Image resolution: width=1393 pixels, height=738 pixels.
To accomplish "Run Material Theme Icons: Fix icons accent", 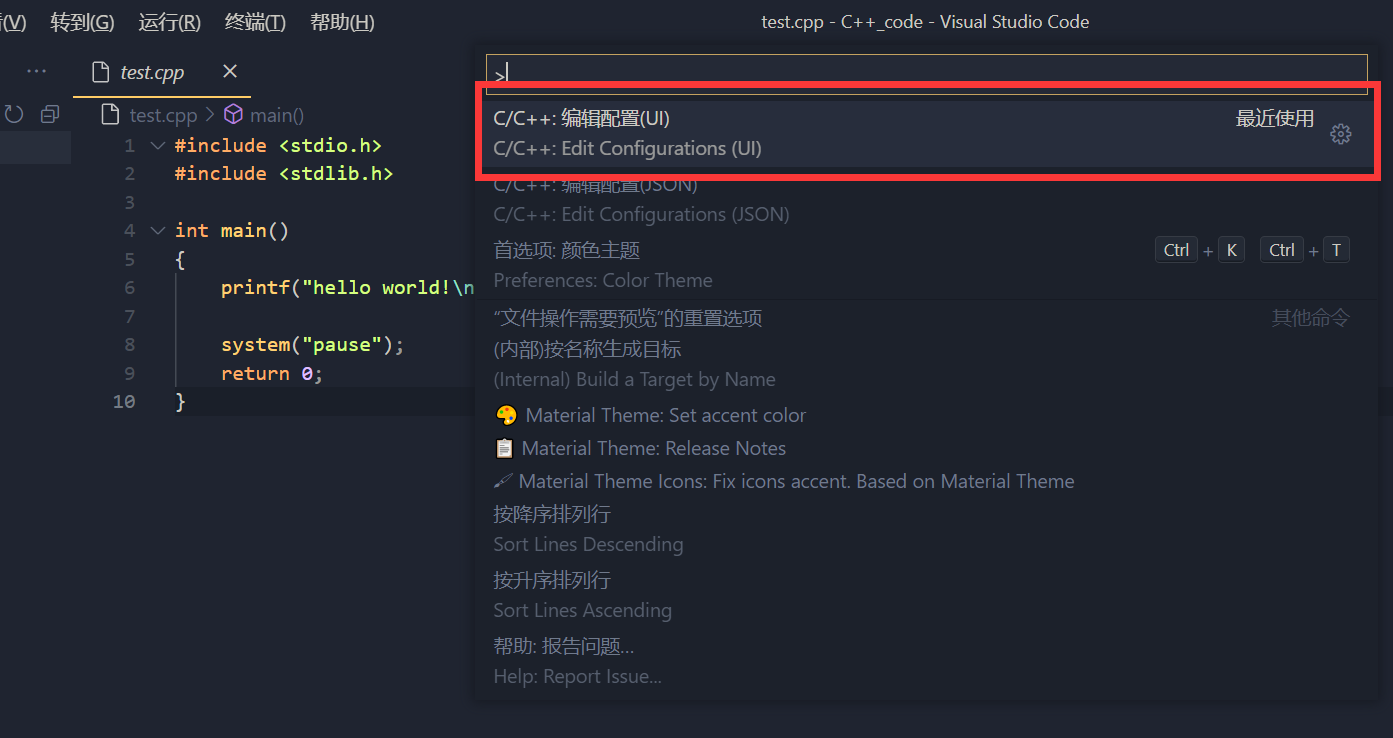I will [926, 481].
